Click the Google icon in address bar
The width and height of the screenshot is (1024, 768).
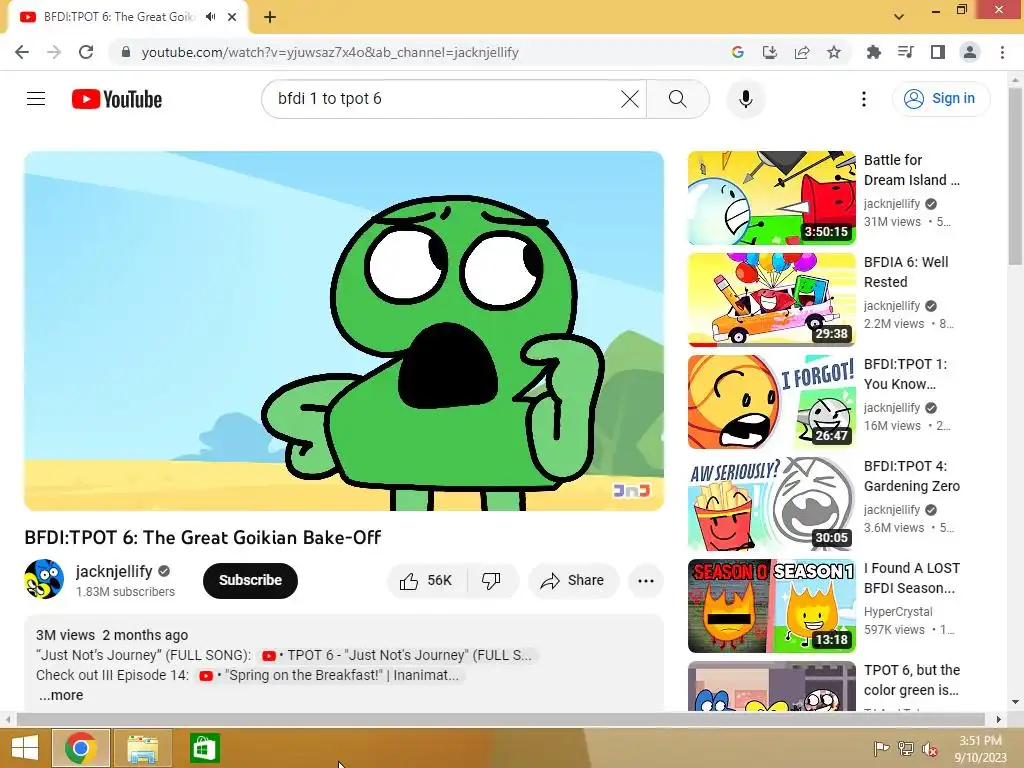pyautogui.click(x=738, y=52)
